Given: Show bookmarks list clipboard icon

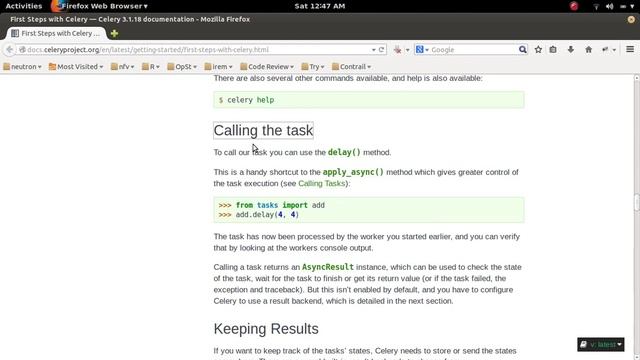Looking at the screenshot, I should [553, 49].
